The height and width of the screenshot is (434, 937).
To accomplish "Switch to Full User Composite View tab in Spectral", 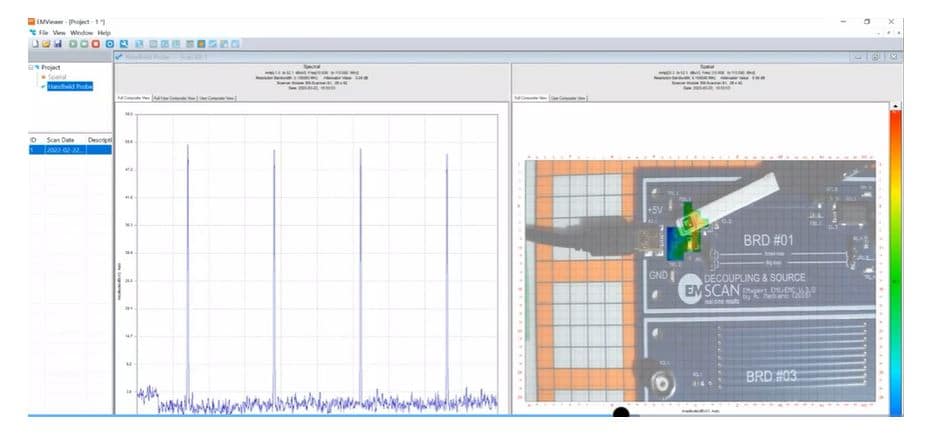I will (175, 98).
